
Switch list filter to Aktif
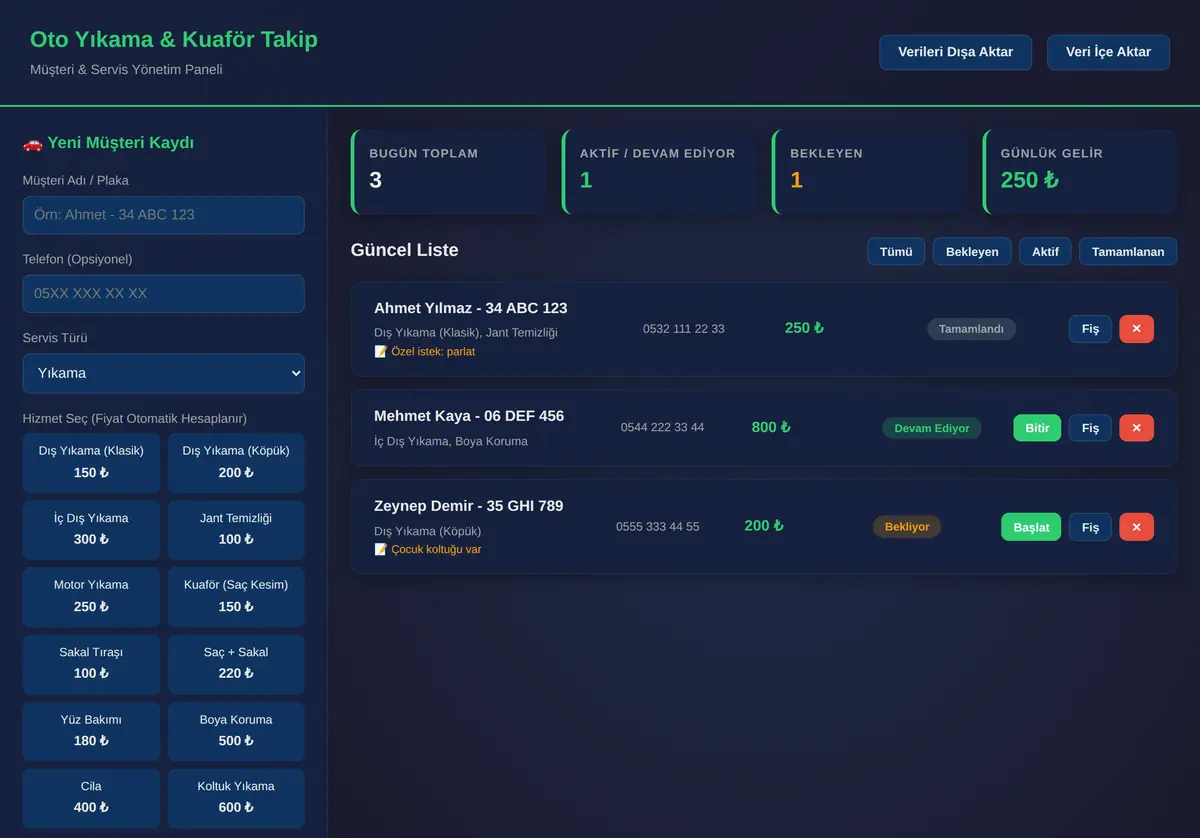click(1045, 251)
